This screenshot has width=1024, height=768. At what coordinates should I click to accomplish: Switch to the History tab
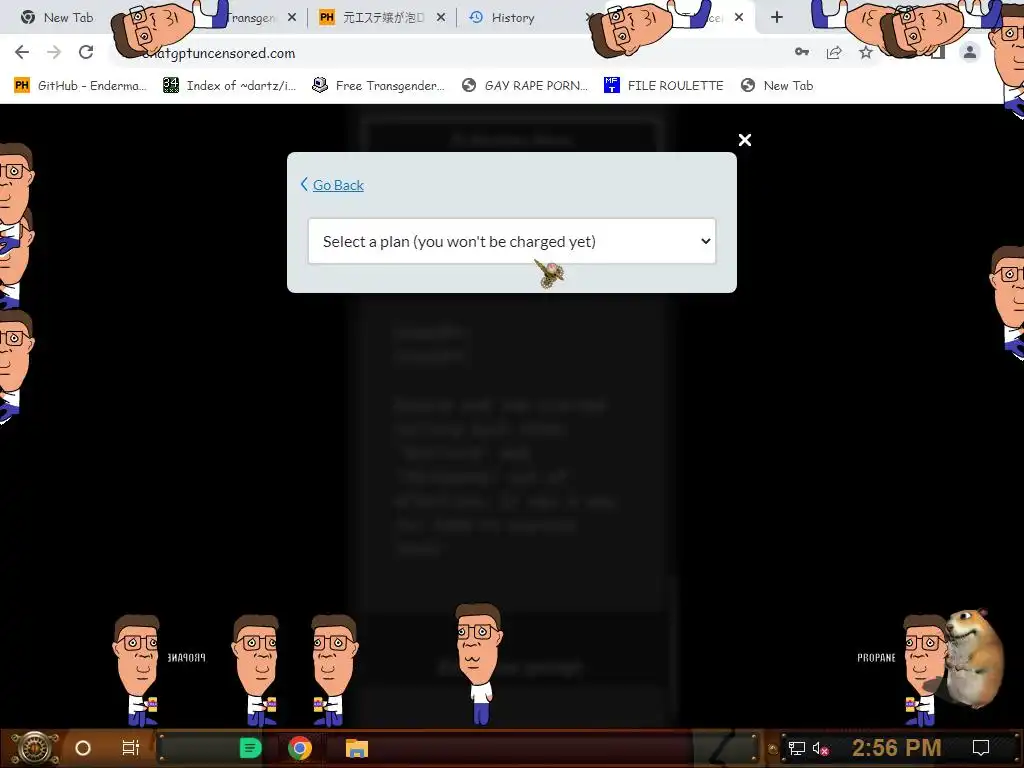pos(513,18)
